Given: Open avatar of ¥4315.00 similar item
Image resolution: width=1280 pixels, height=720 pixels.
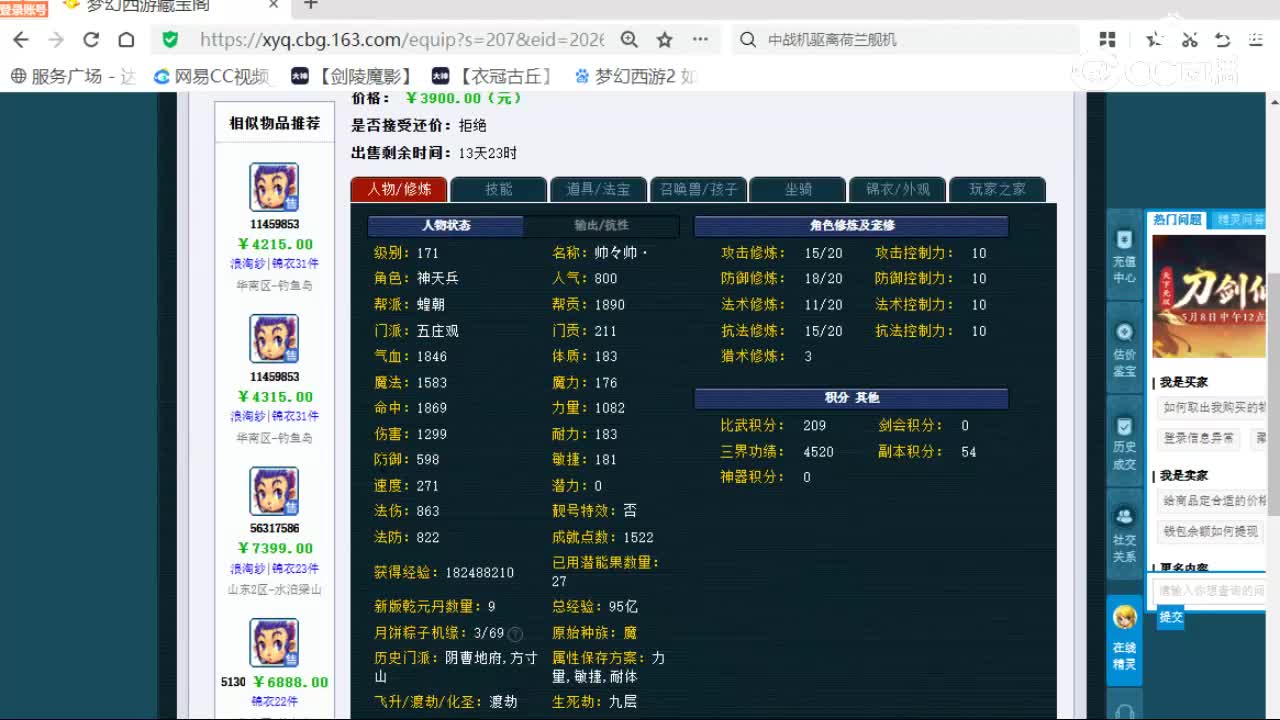Looking at the screenshot, I should pos(274,340).
